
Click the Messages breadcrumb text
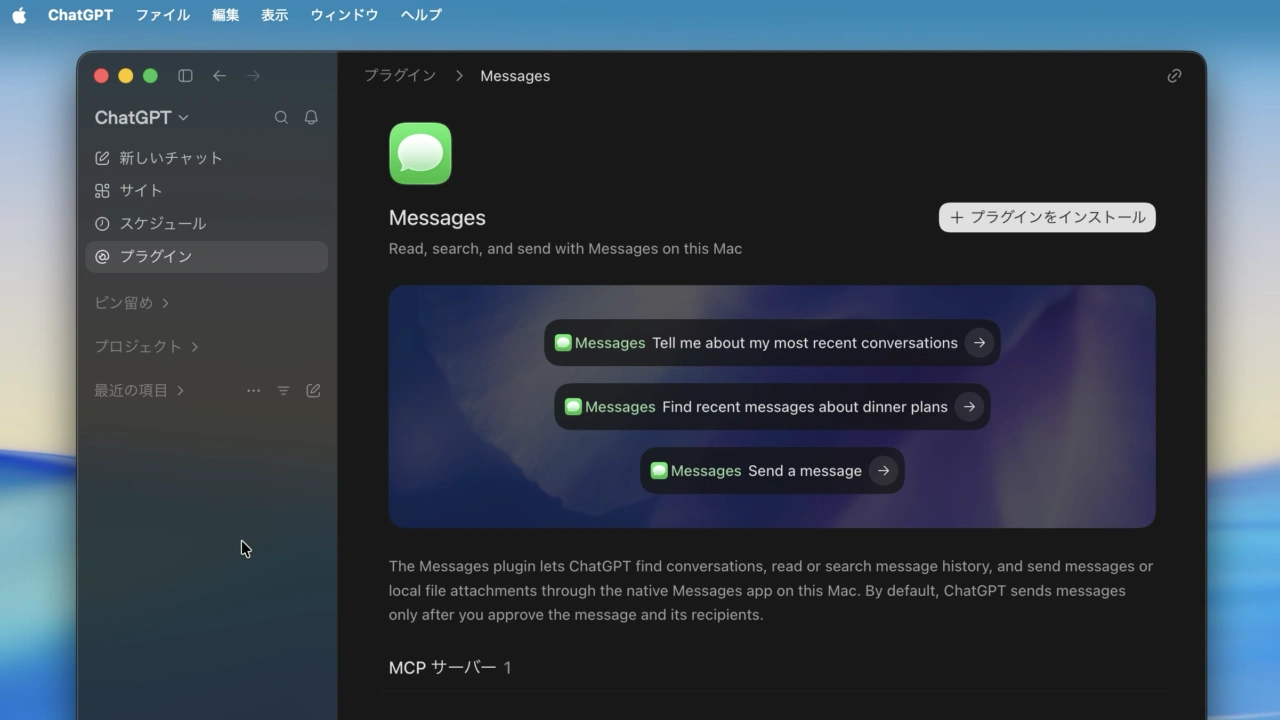(515, 76)
